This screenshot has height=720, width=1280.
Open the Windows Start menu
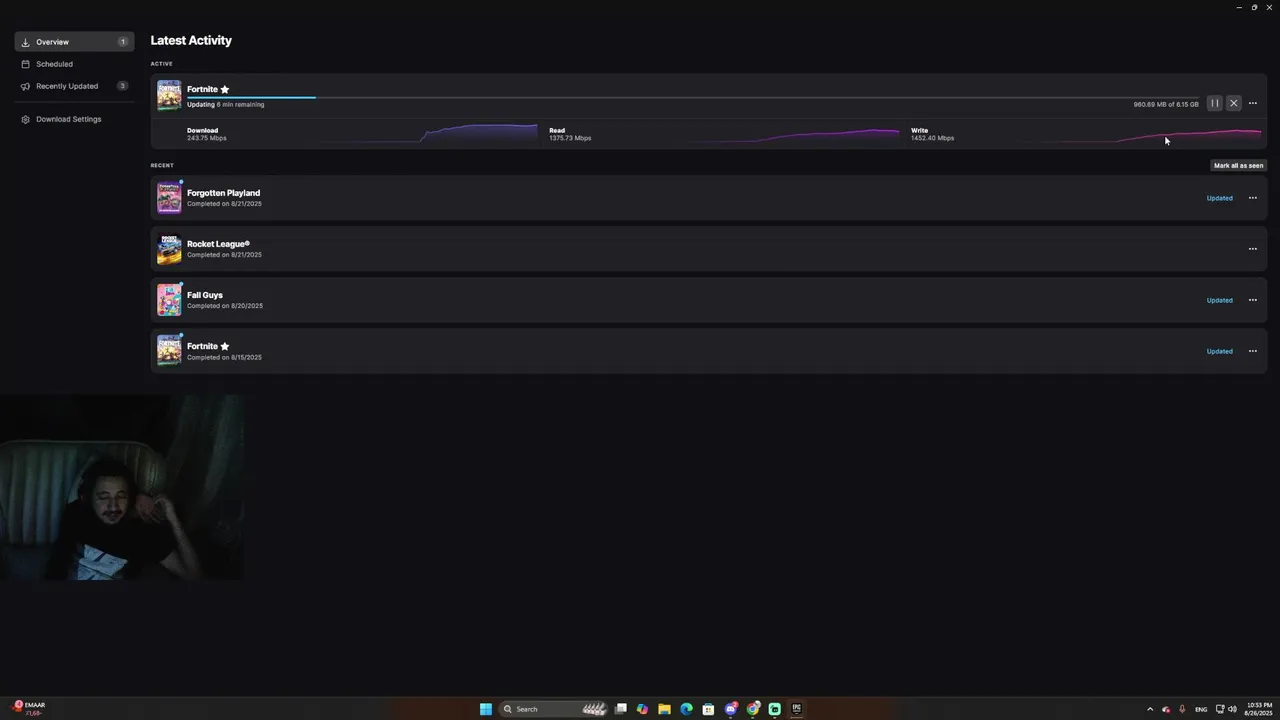click(486, 709)
